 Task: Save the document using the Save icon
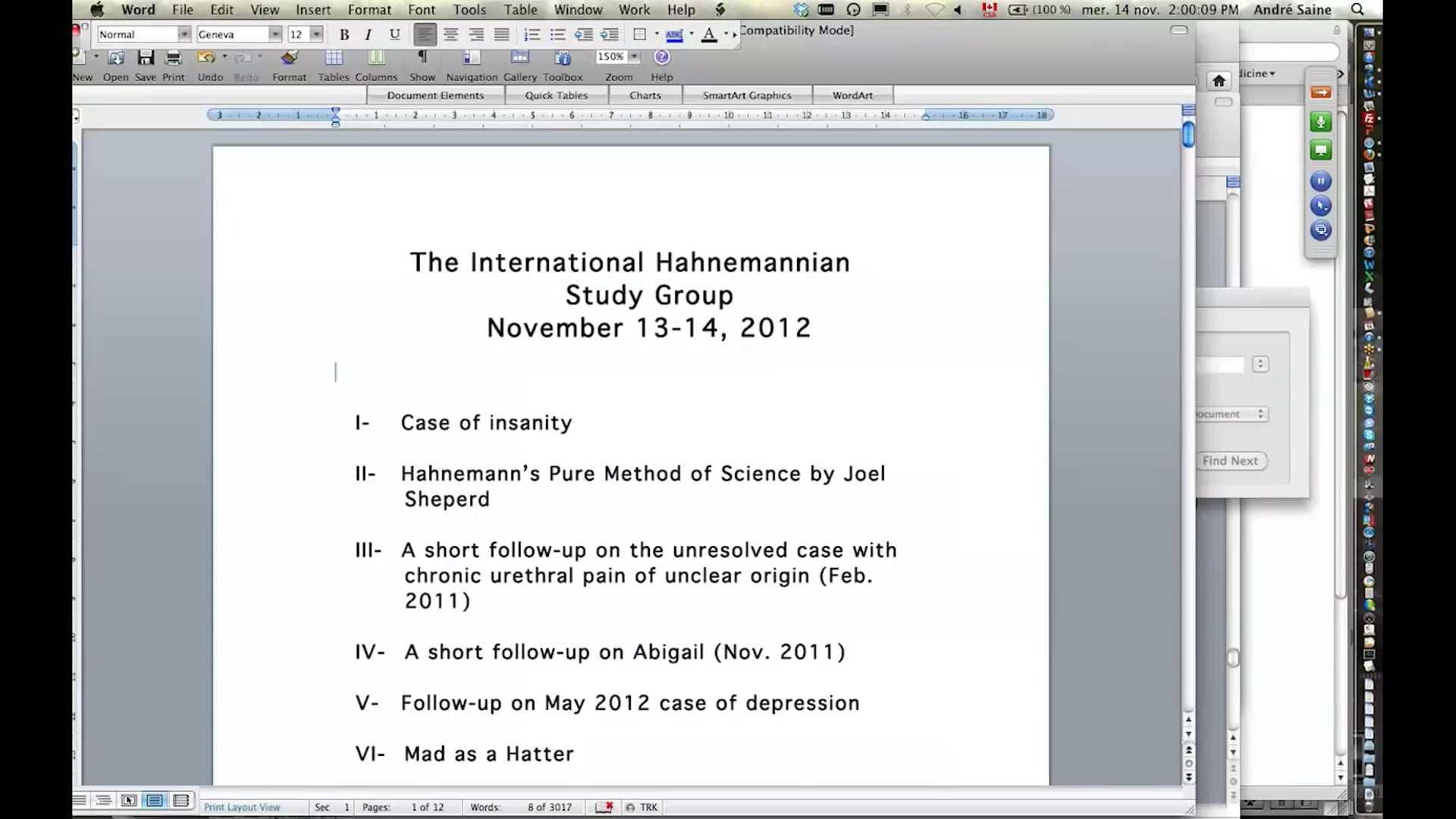[145, 58]
